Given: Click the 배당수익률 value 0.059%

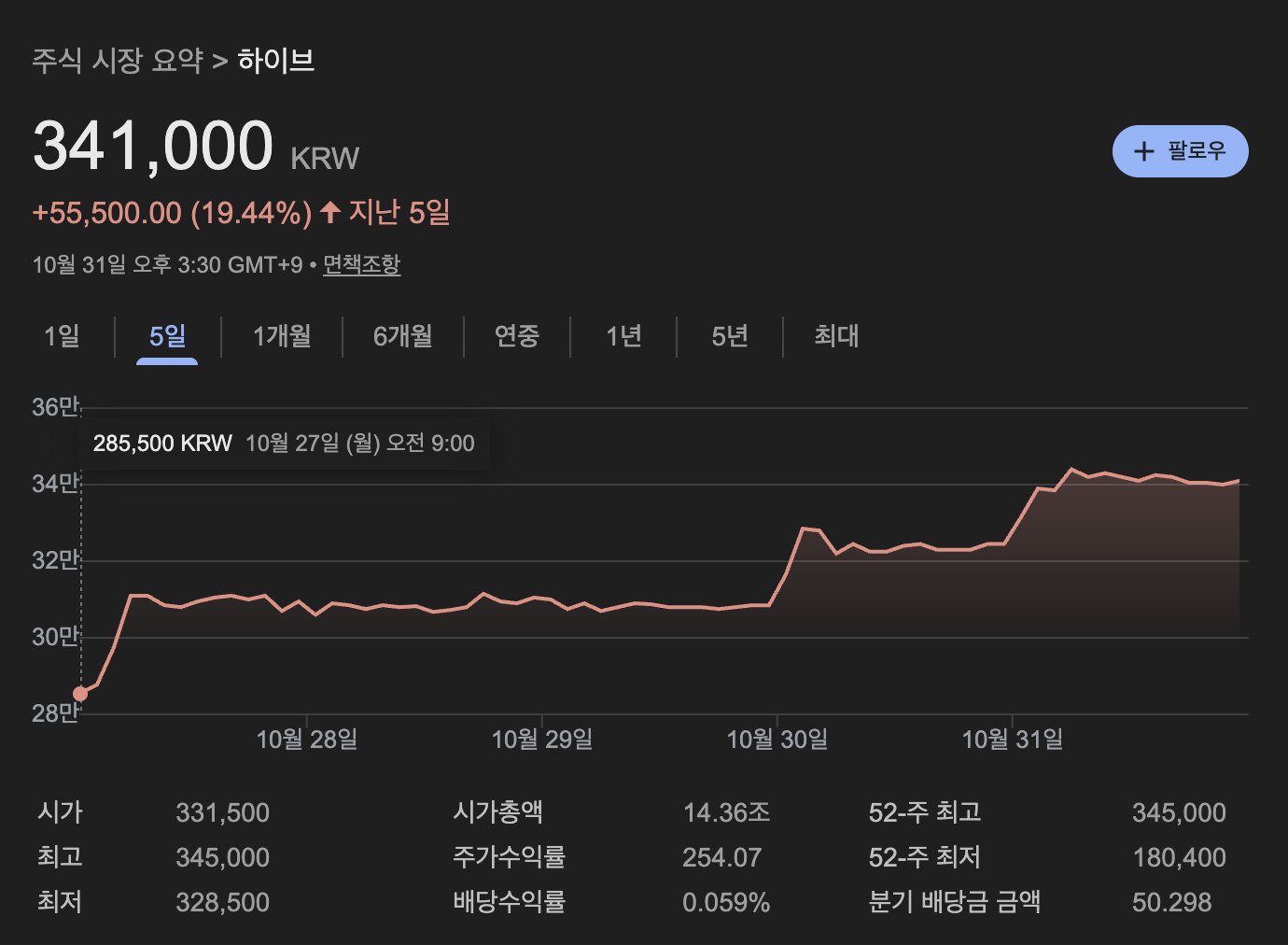Looking at the screenshot, I should pos(726,903).
